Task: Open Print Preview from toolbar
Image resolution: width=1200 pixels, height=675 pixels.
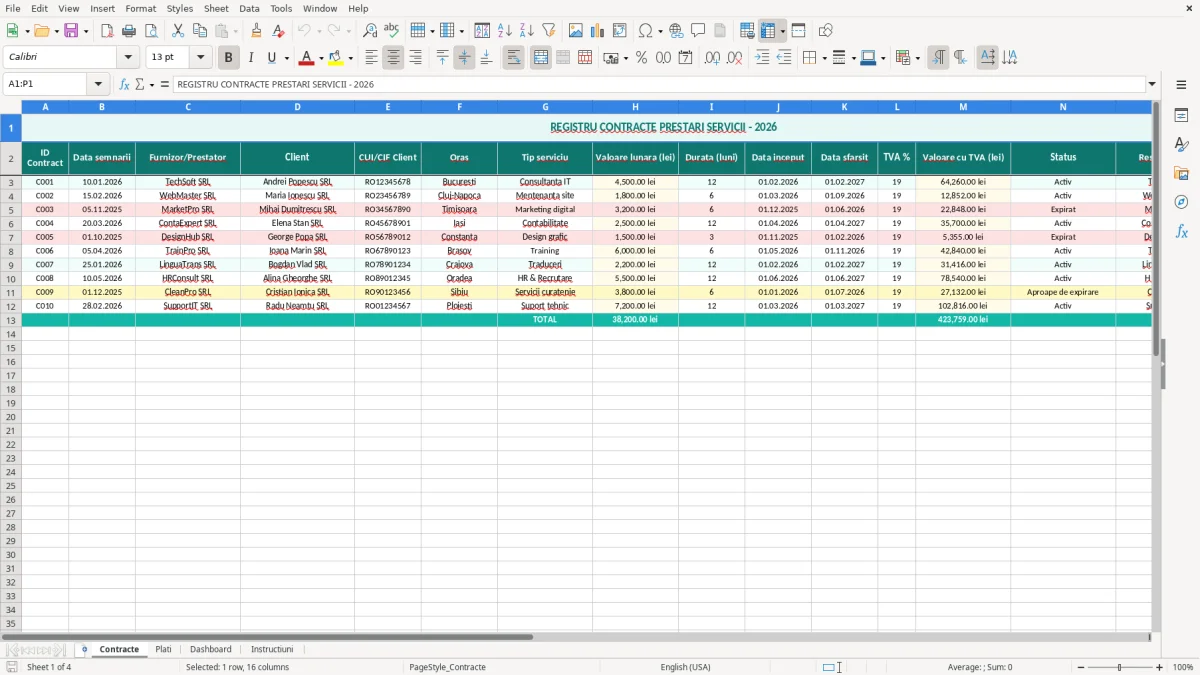Action: [151, 31]
